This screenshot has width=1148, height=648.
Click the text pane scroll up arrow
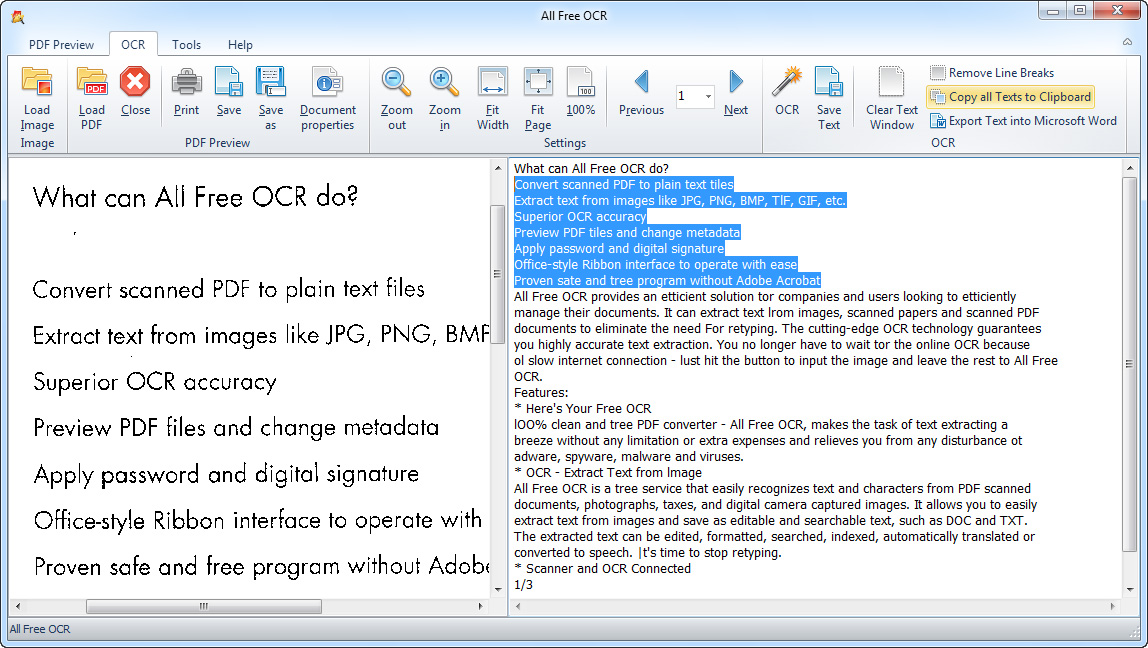tap(1128, 168)
